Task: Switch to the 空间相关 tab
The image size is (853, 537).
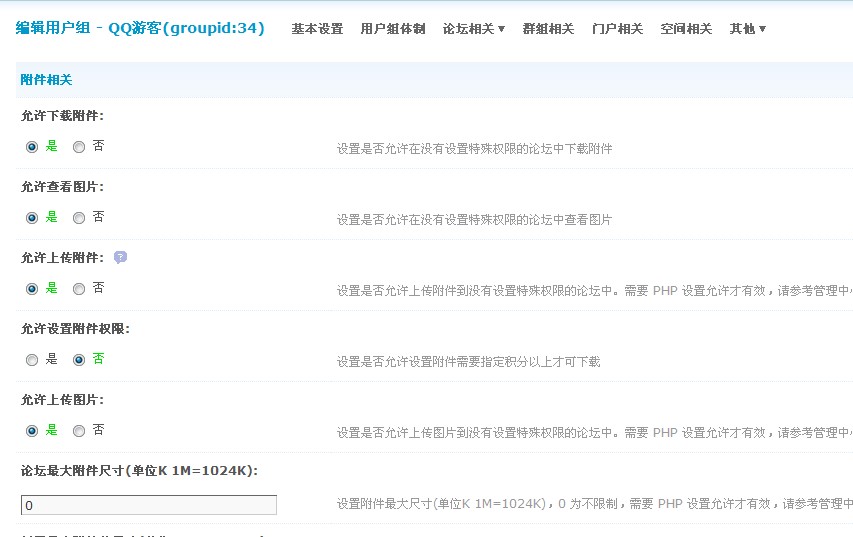Action: click(x=687, y=29)
